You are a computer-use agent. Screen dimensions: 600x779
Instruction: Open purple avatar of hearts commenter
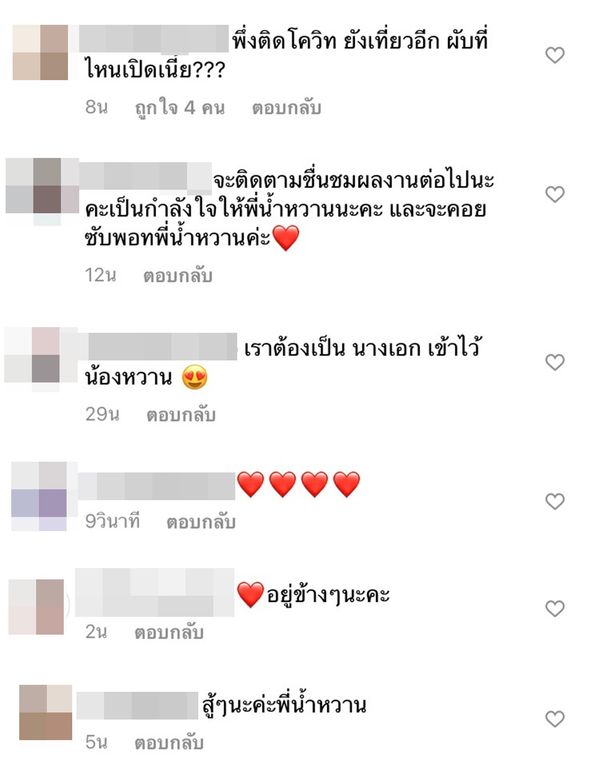[39, 496]
